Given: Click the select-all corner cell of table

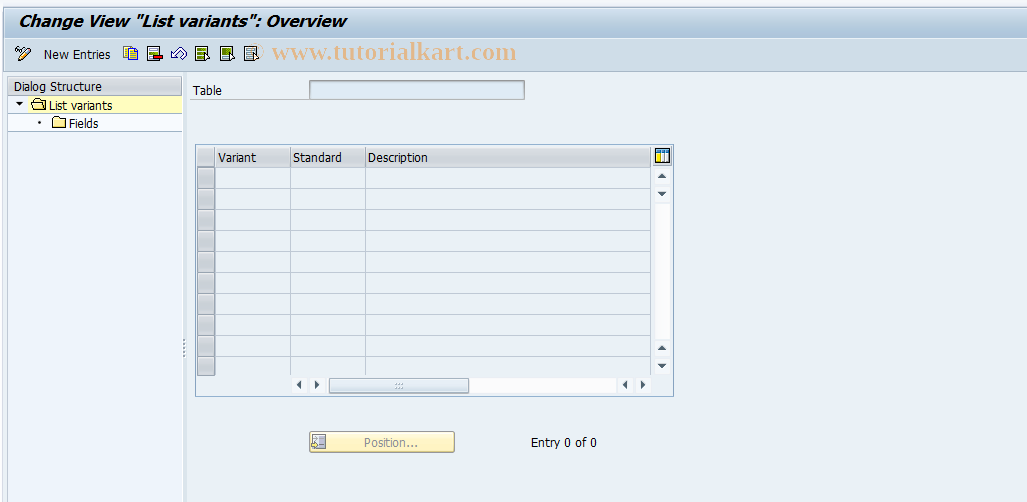Looking at the screenshot, I should 206,157.
